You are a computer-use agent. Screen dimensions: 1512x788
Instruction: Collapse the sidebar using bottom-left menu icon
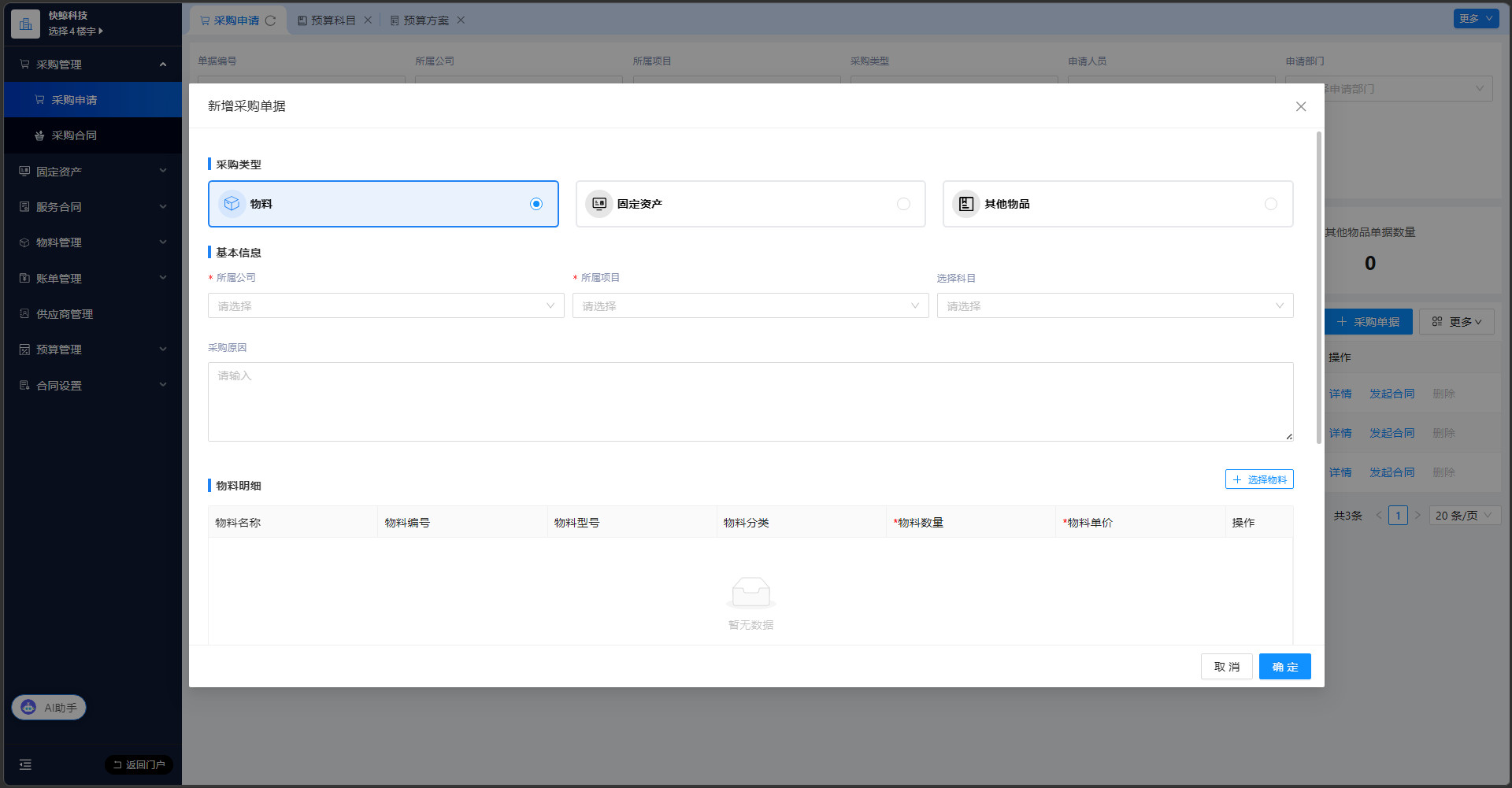tap(25, 764)
